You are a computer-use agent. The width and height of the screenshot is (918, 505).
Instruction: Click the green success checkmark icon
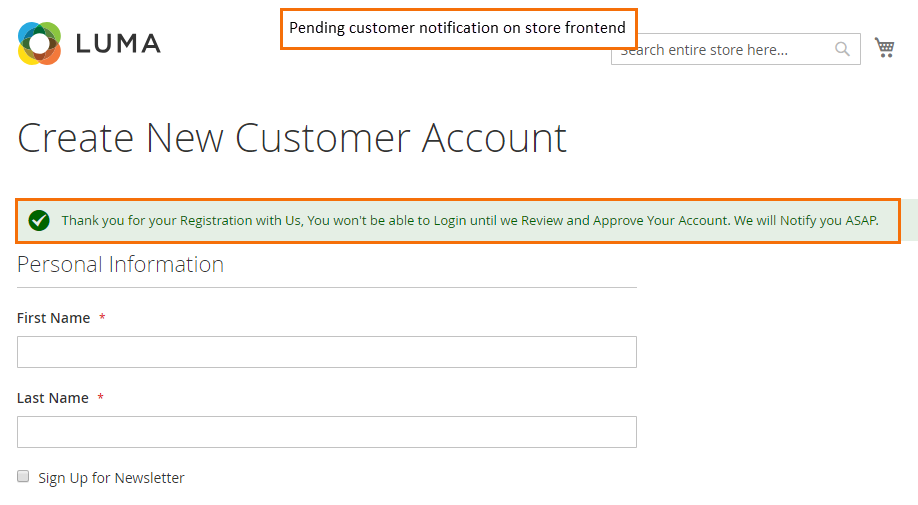click(39, 220)
